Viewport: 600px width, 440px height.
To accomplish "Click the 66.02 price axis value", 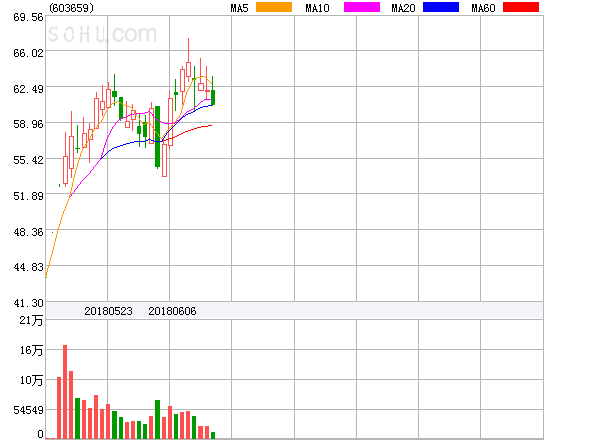I will click(28, 53).
